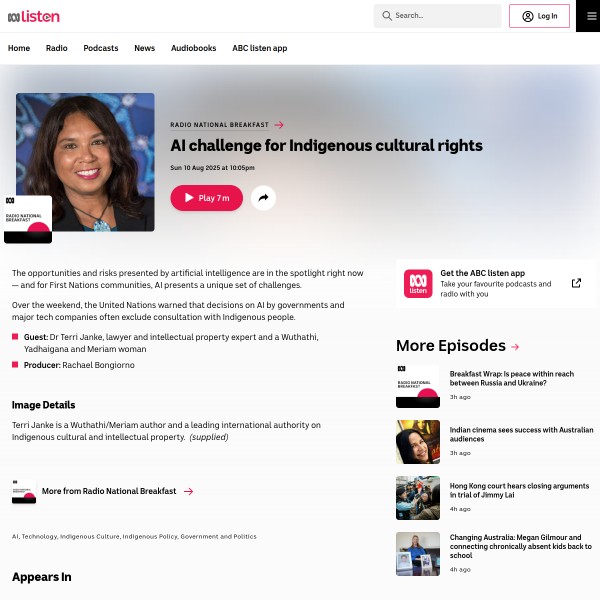600x600 pixels.
Task: Open the Indian cinema episode thumbnail
Action: (x=418, y=442)
